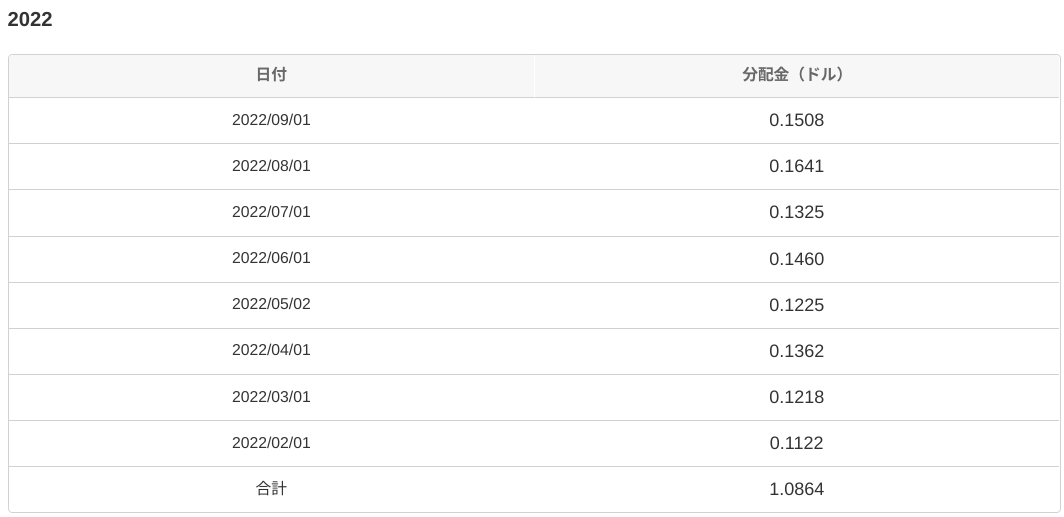Image resolution: width=1064 pixels, height=517 pixels.
Task: Click the 合計 total row label
Action: coord(271,489)
